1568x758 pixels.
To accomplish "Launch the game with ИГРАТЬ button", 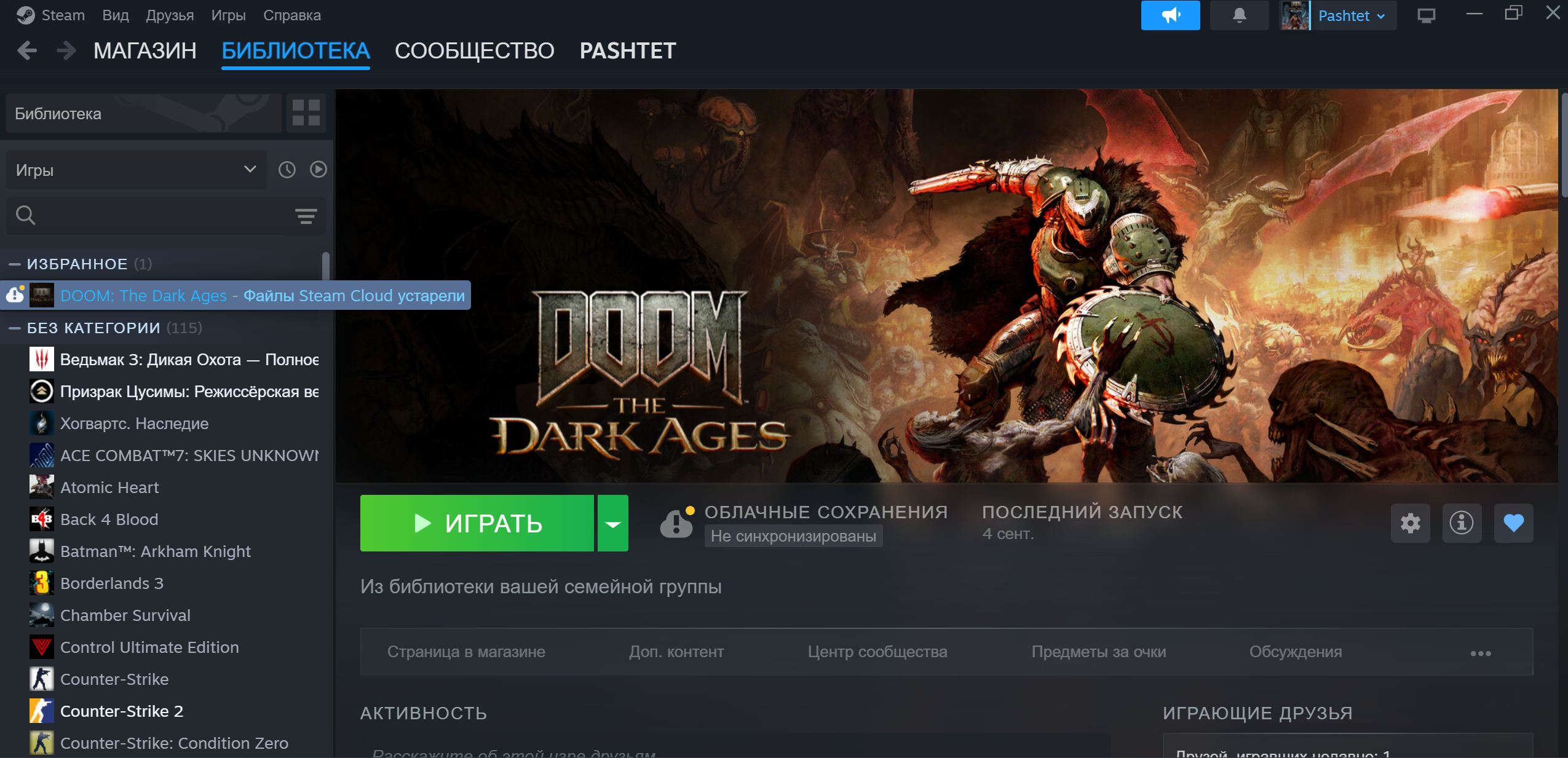I will point(477,523).
